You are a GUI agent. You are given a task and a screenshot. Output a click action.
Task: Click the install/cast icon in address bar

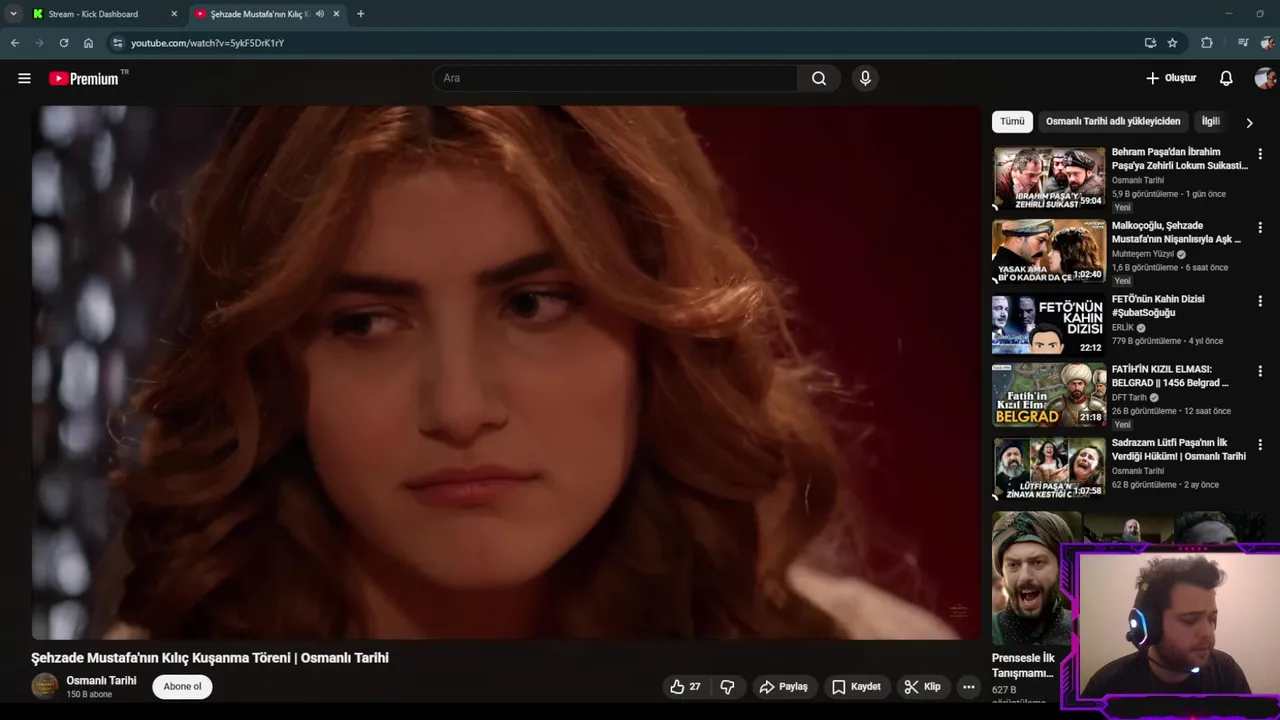tap(1150, 43)
